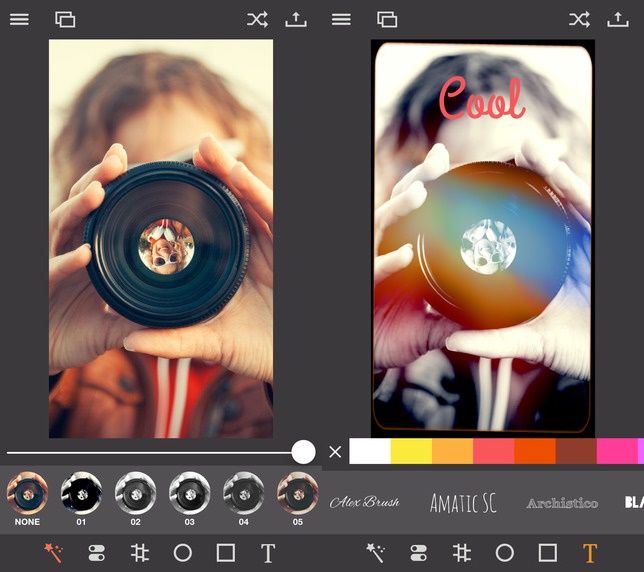The width and height of the screenshot is (644, 572).
Task: Pick coral red color swatch
Action: (x=494, y=451)
